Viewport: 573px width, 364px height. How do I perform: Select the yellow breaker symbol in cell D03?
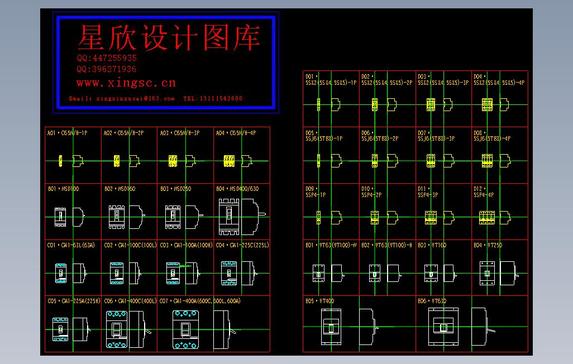tap(431, 105)
